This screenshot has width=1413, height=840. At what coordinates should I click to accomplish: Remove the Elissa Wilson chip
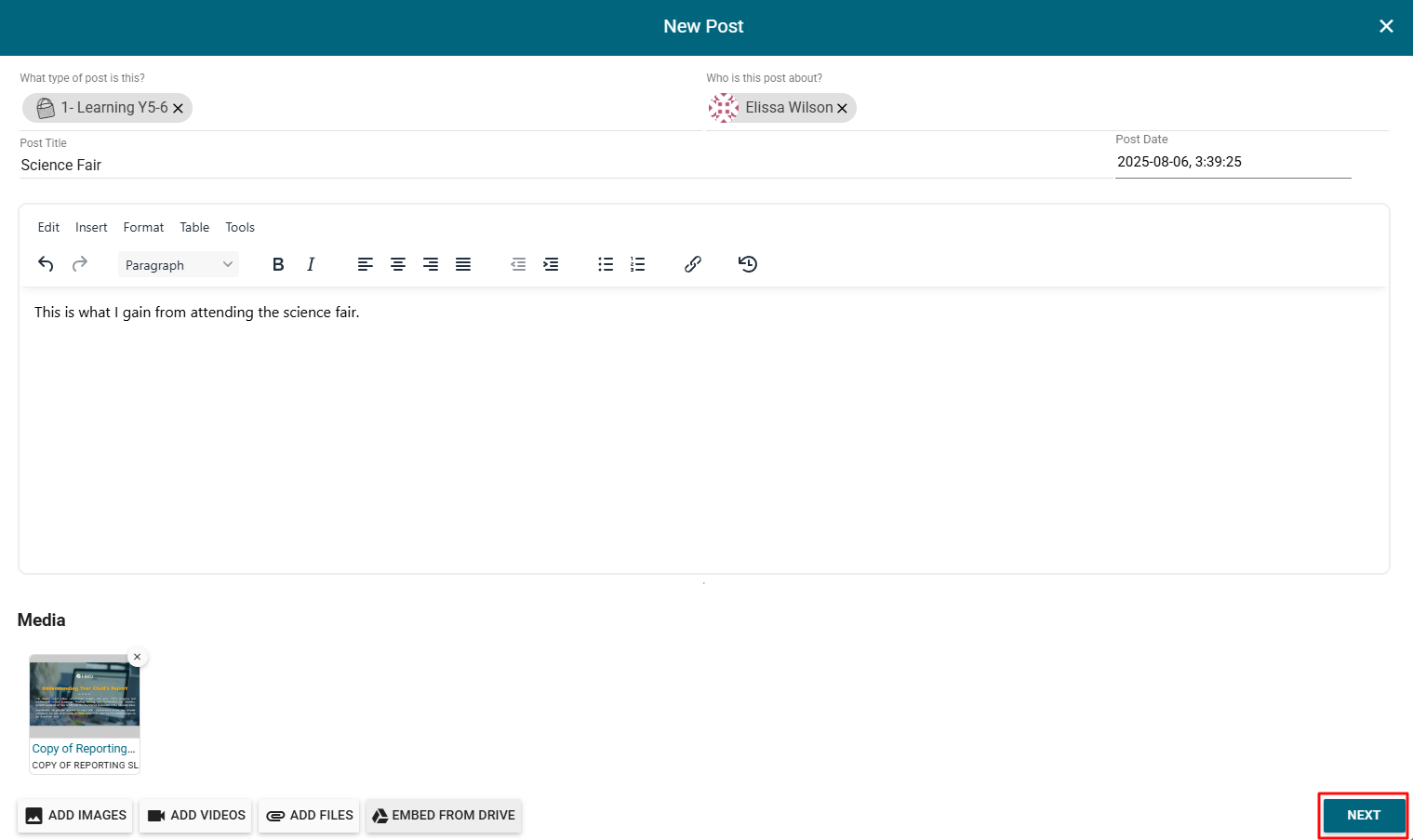click(842, 109)
